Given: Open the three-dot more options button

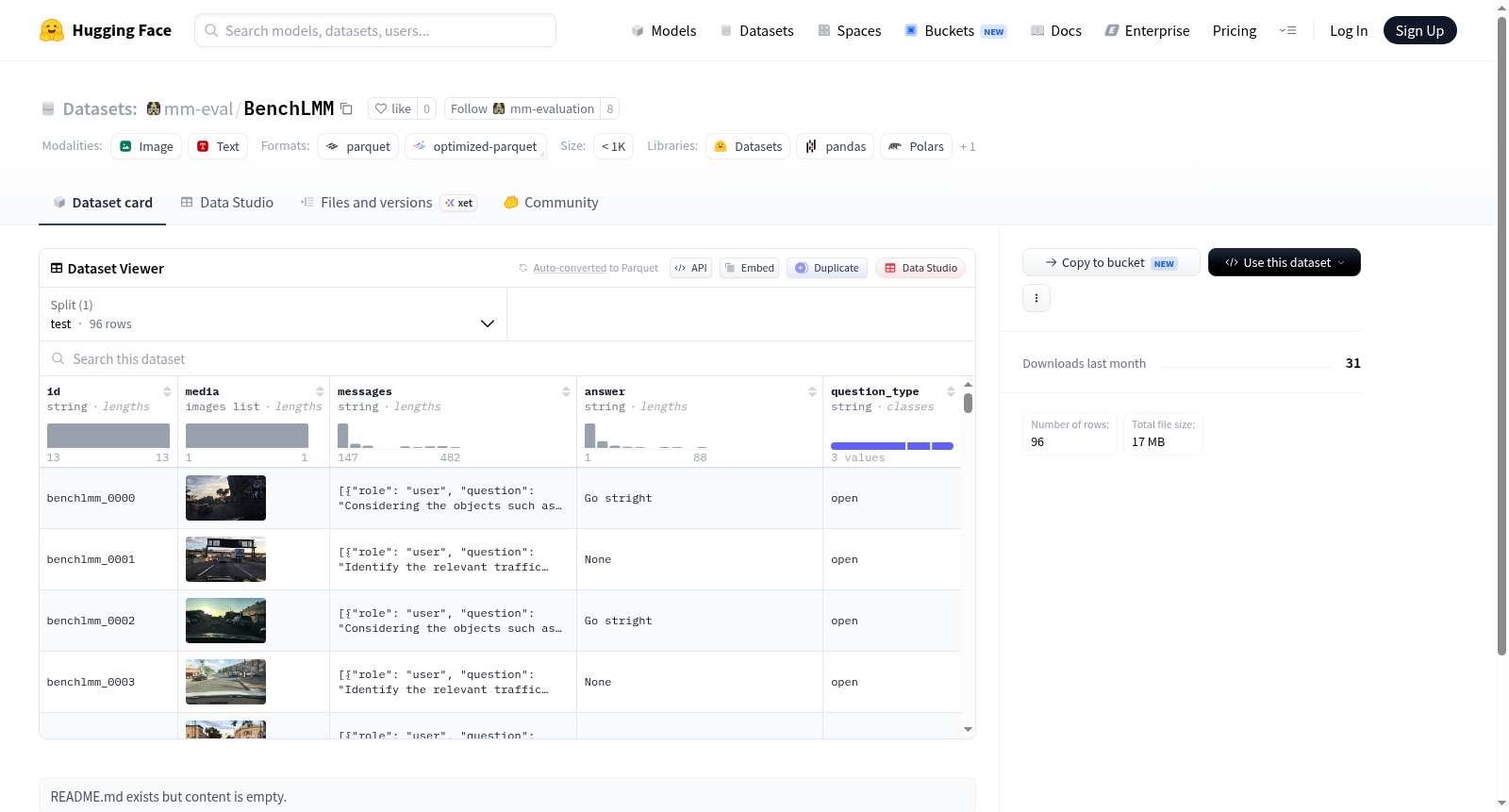Looking at the screenshot, I should click(1036, 298).
